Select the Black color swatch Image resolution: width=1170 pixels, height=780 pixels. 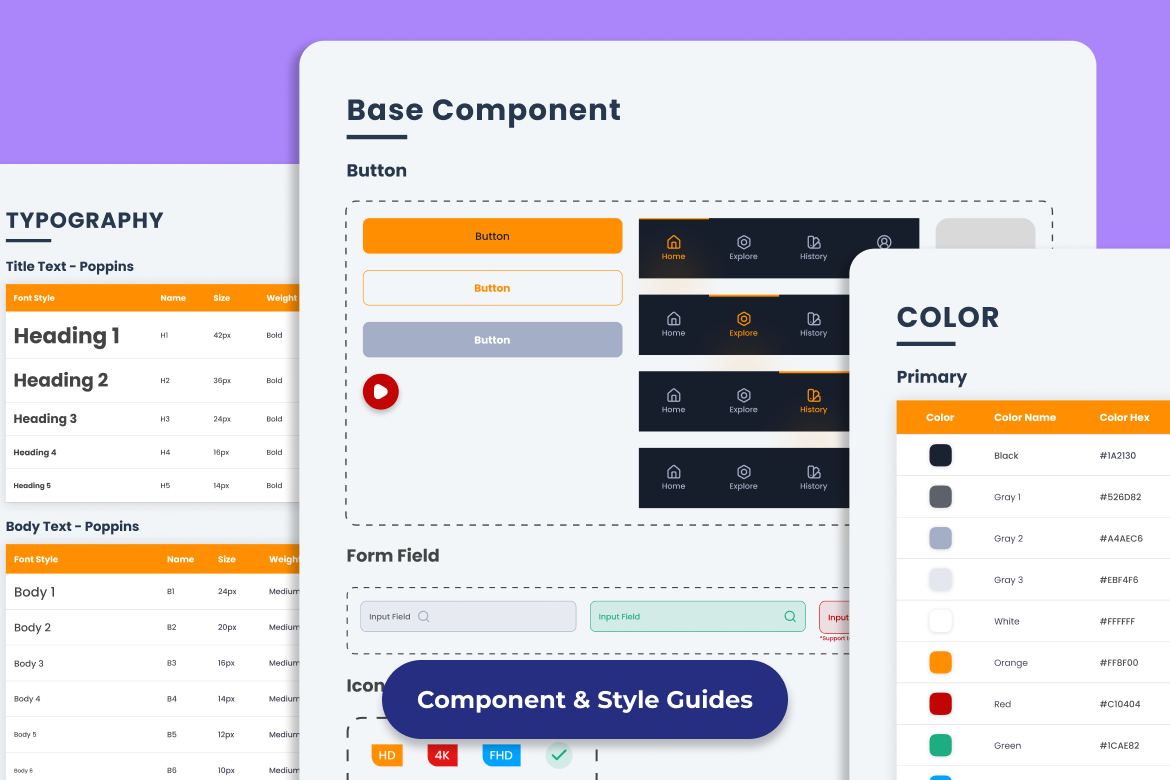(x=940, y=456)
